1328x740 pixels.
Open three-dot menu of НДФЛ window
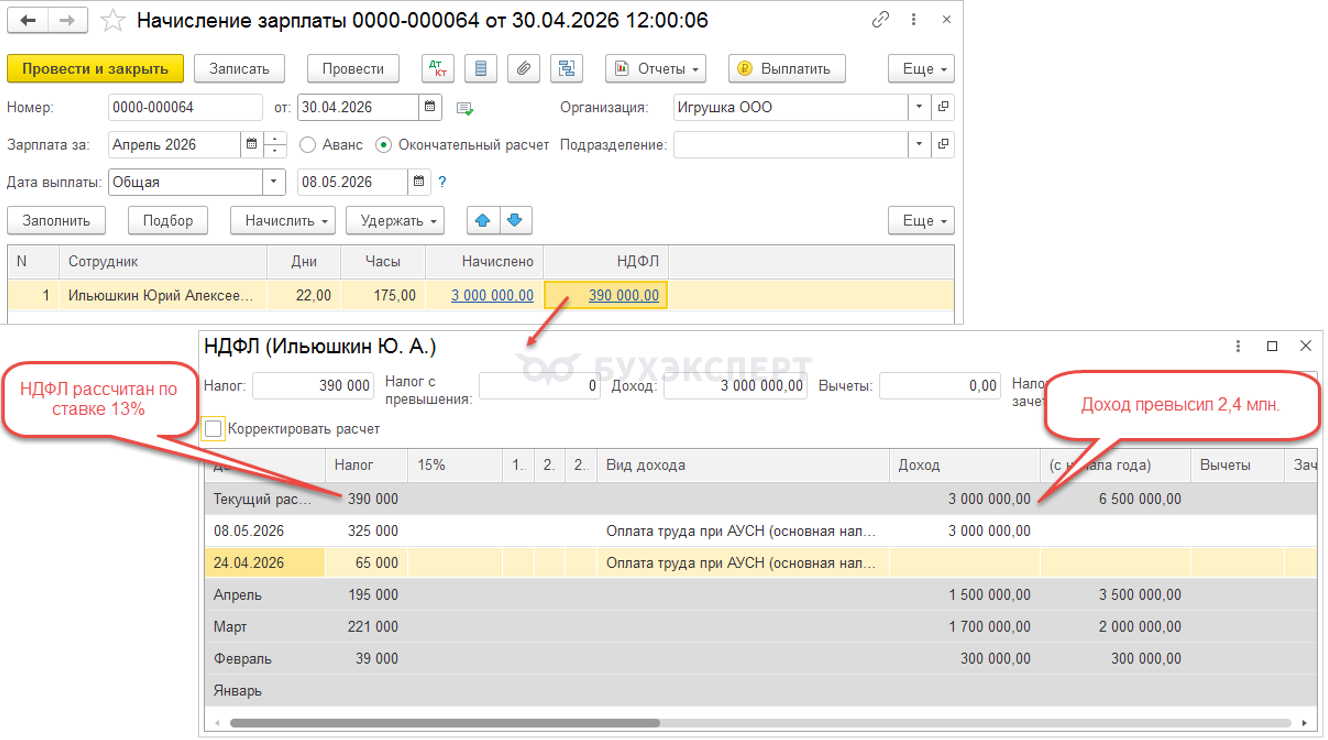(x=1239, y=346)
